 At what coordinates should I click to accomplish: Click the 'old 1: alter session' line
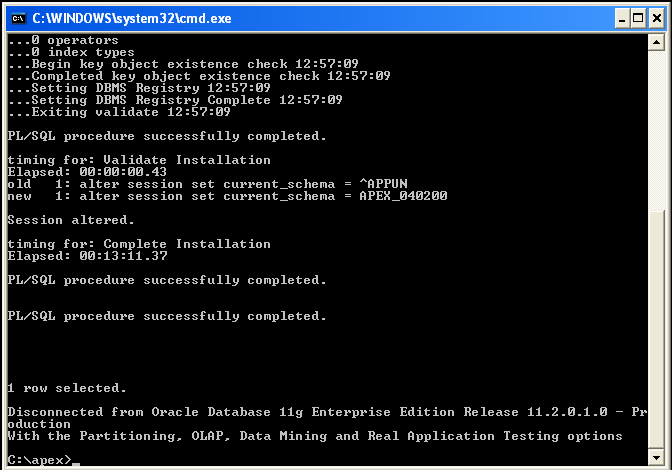(x=207, y=184)
